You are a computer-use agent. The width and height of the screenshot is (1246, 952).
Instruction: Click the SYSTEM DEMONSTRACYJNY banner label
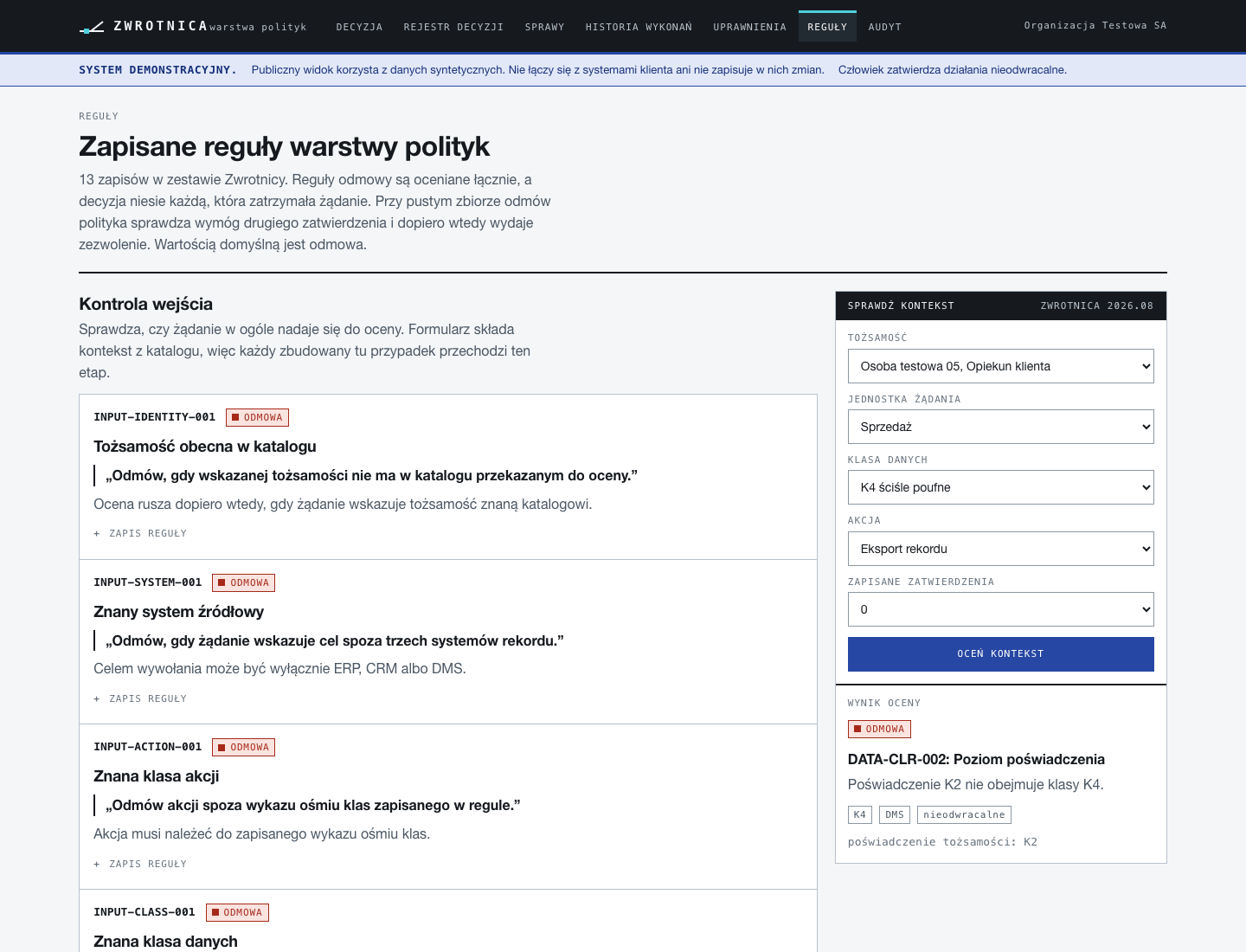pos(158,70)
